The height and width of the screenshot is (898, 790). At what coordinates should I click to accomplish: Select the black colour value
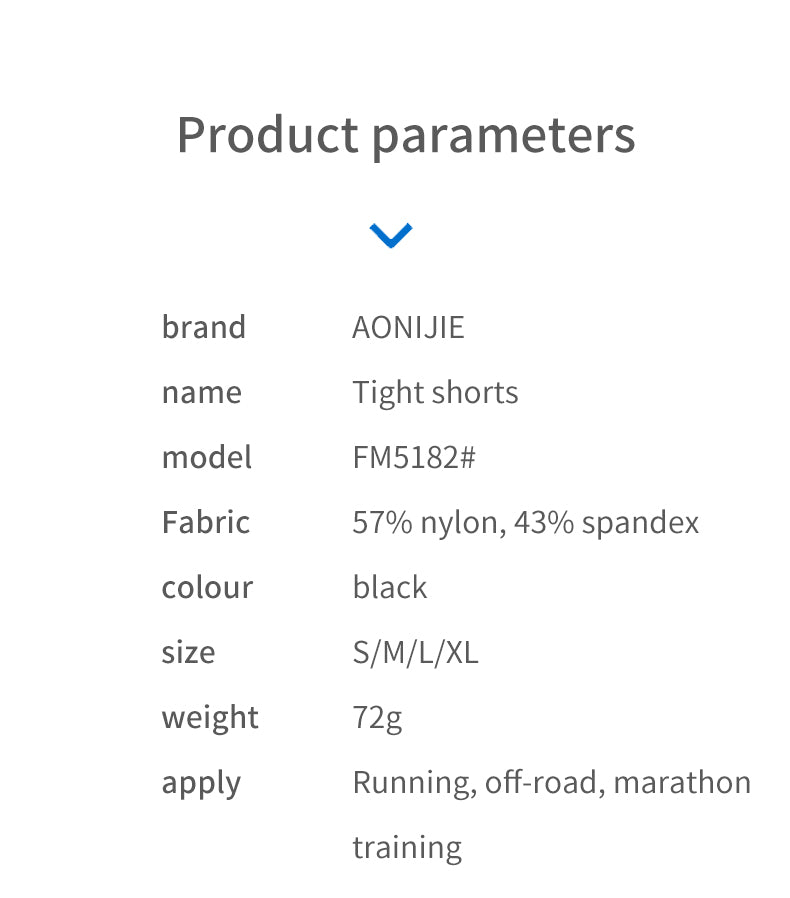(389, 587)
